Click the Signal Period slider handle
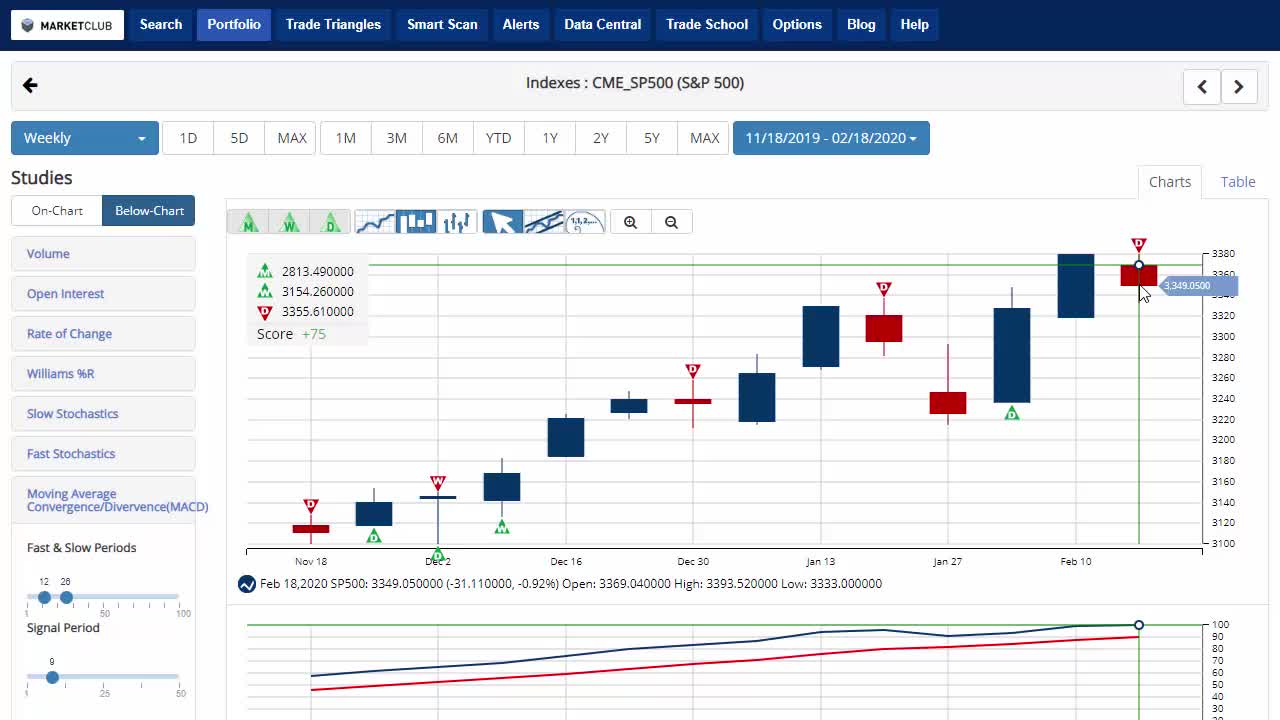The image size is (1280, 720). [x=52, y=677]
